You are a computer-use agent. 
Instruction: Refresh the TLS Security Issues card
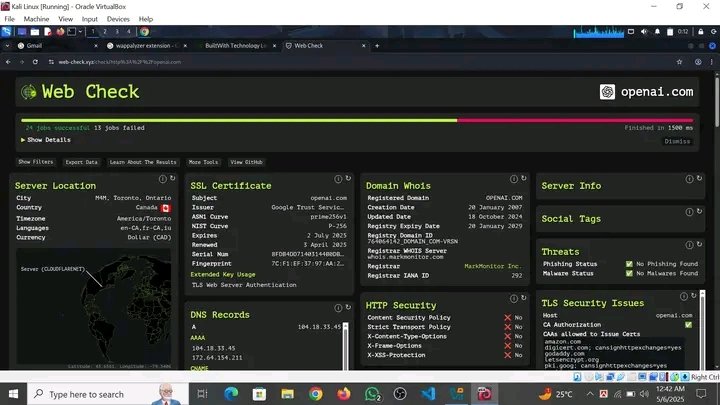tap(694, 296)
